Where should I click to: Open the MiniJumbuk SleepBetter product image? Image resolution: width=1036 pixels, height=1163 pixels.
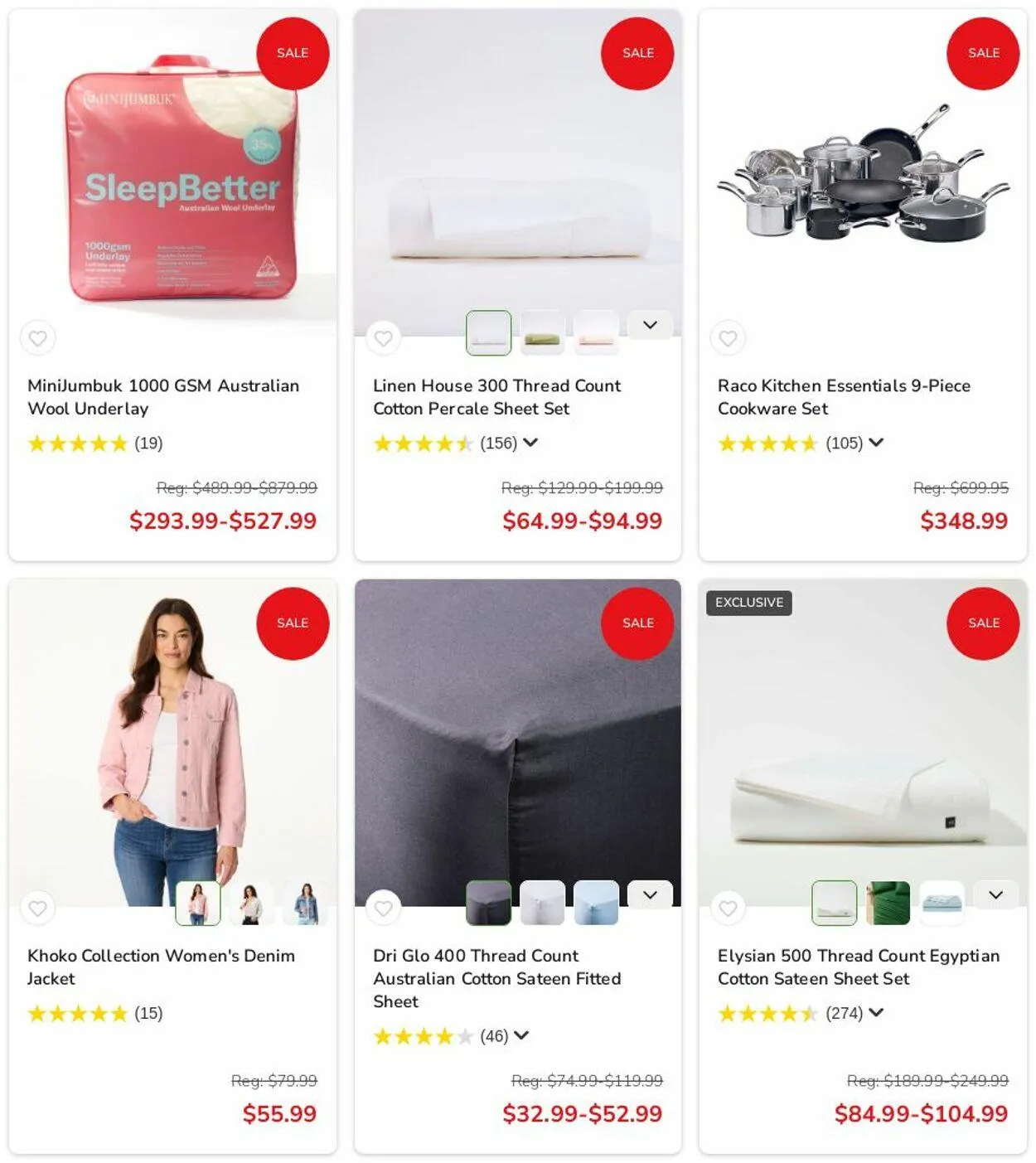pos(172,172)
